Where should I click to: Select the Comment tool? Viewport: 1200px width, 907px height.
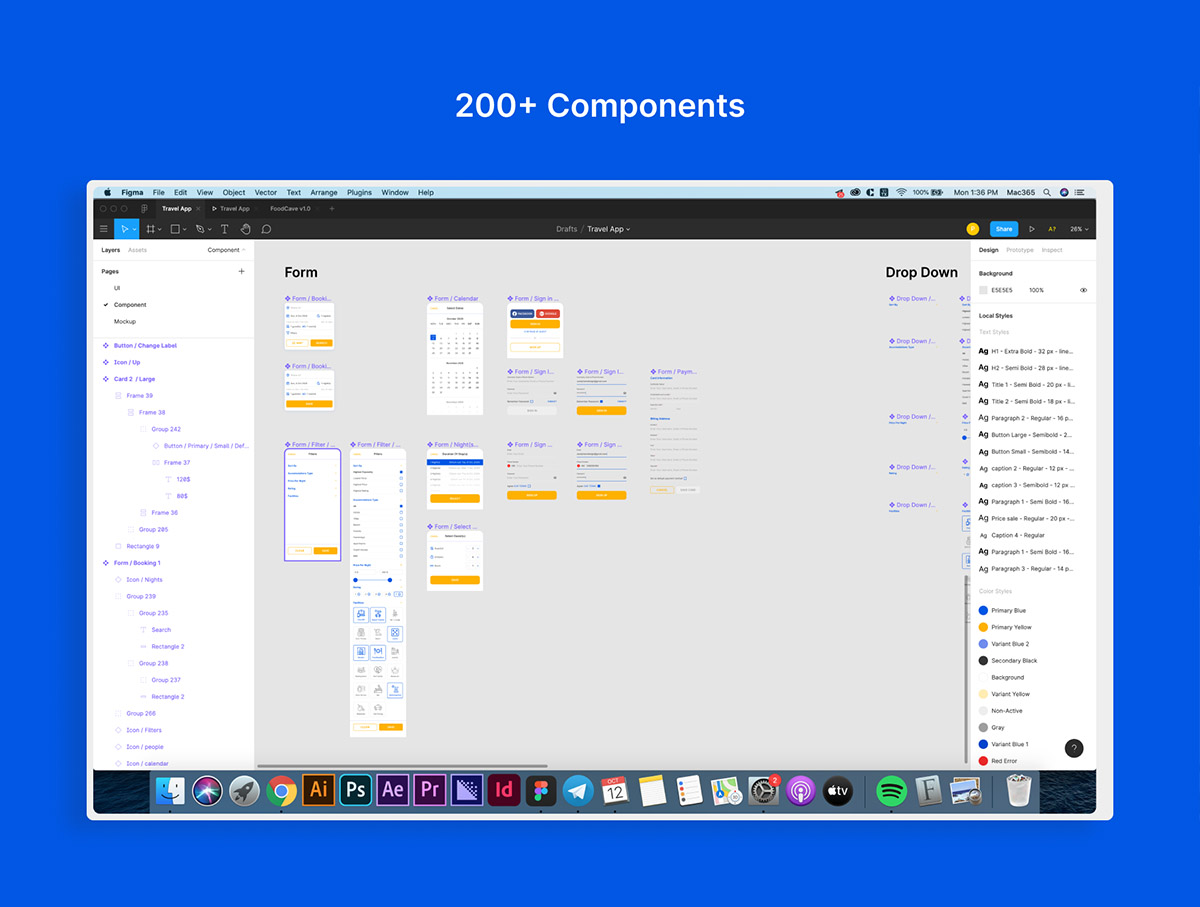point(266,229)
